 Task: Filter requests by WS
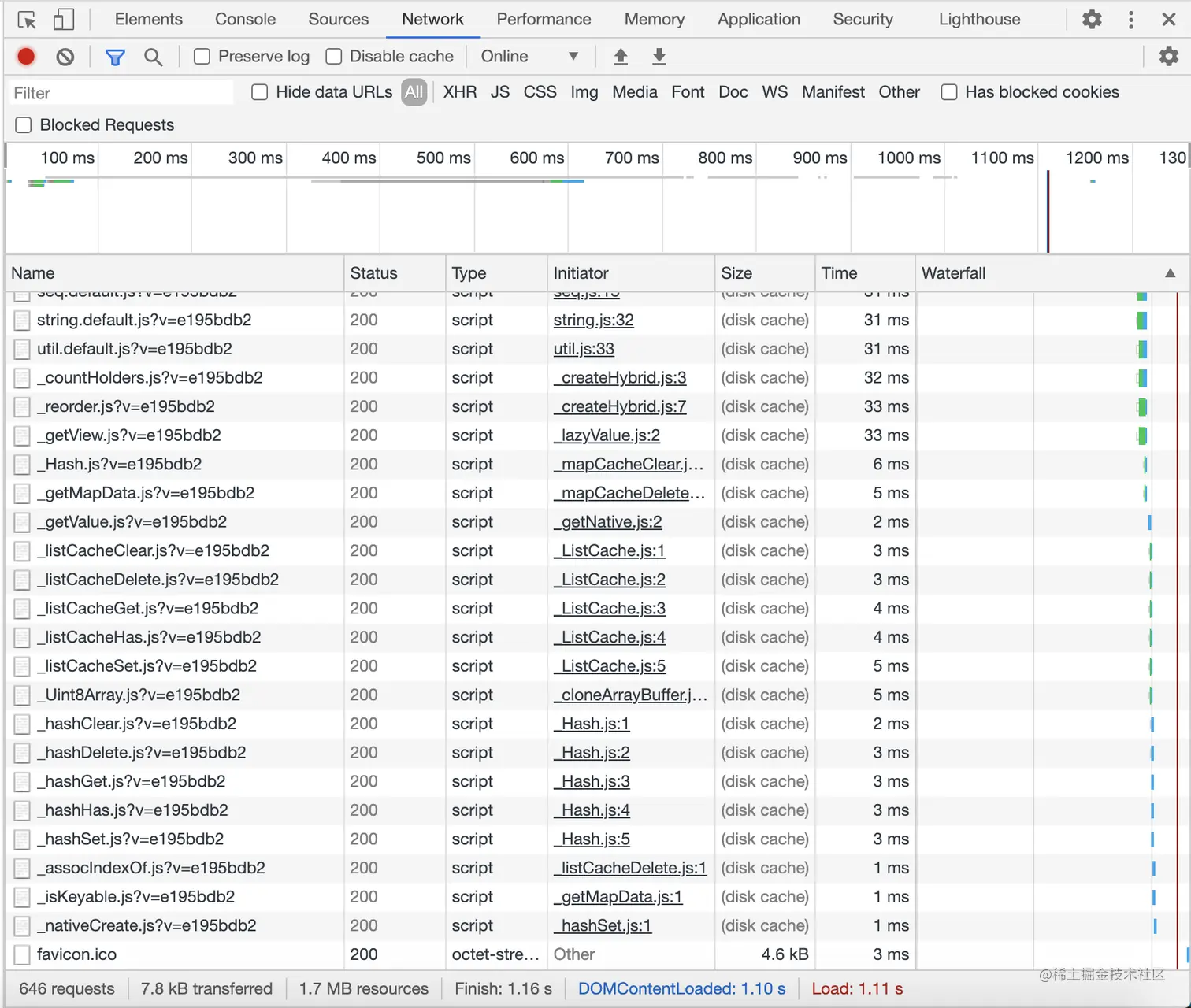pyautogui.click(x=775, y=92)
